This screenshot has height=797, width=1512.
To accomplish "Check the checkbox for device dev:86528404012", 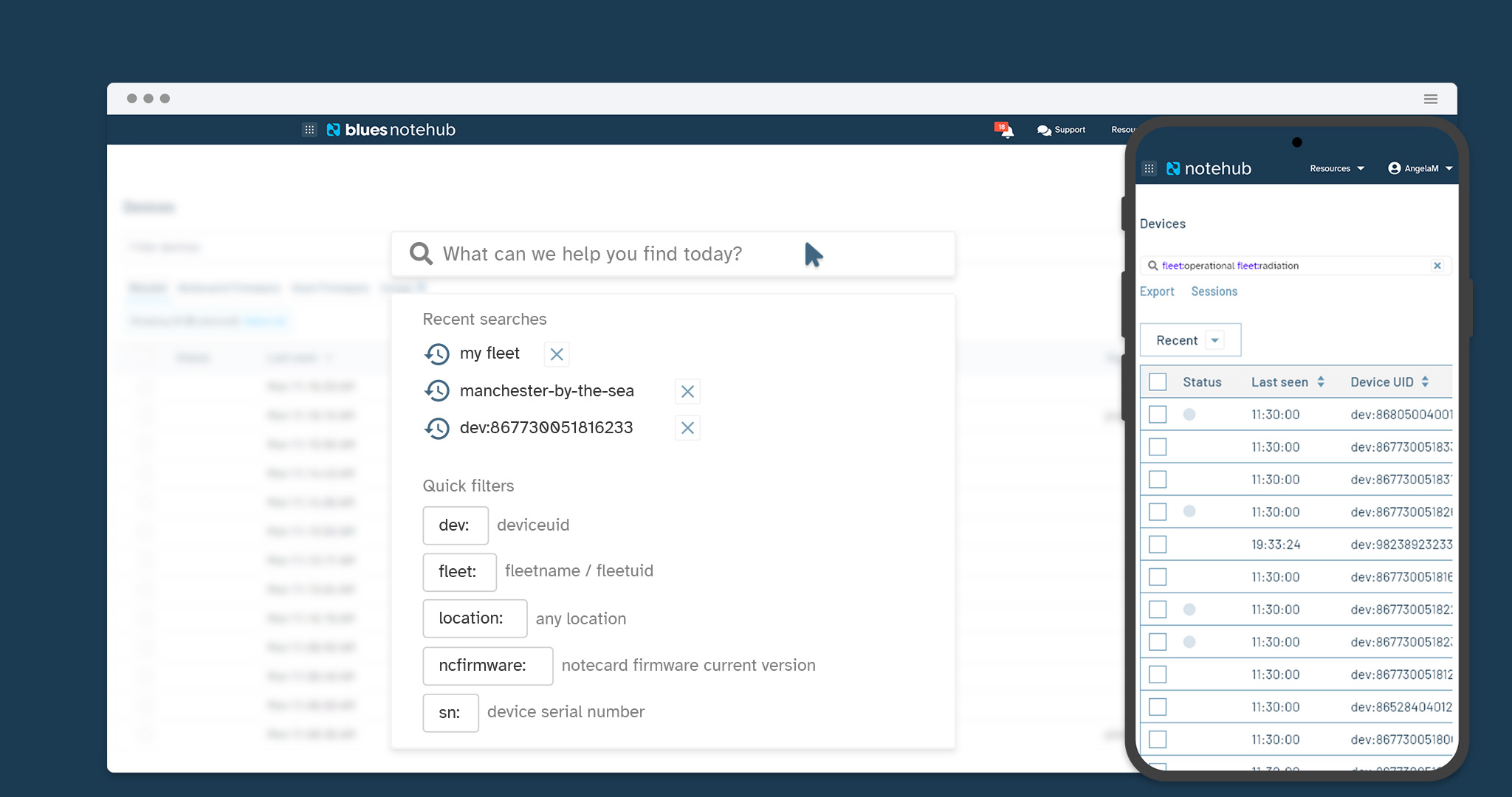I will click(1158, 706).
